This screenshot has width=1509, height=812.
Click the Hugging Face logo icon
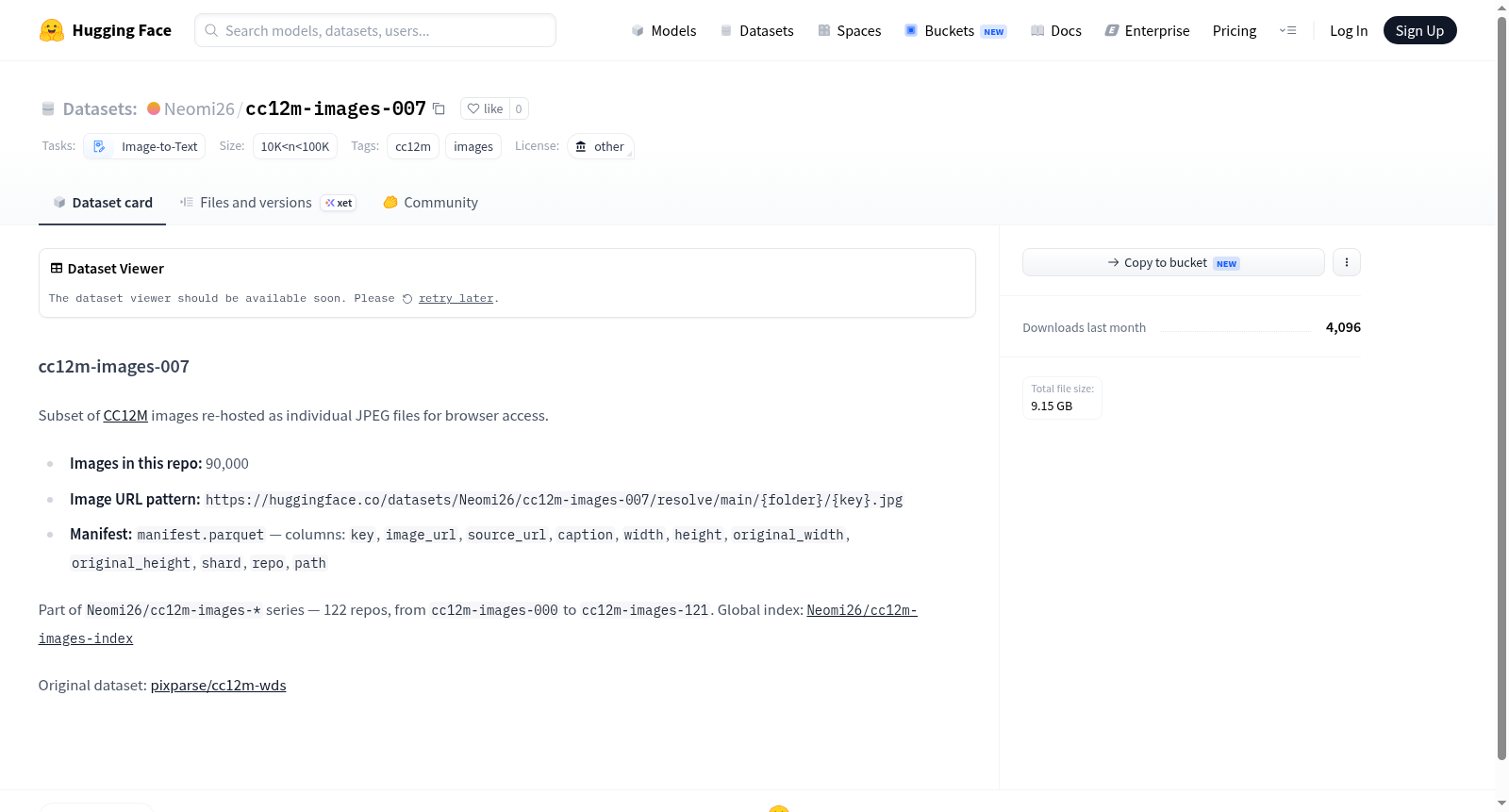[52, 30]
